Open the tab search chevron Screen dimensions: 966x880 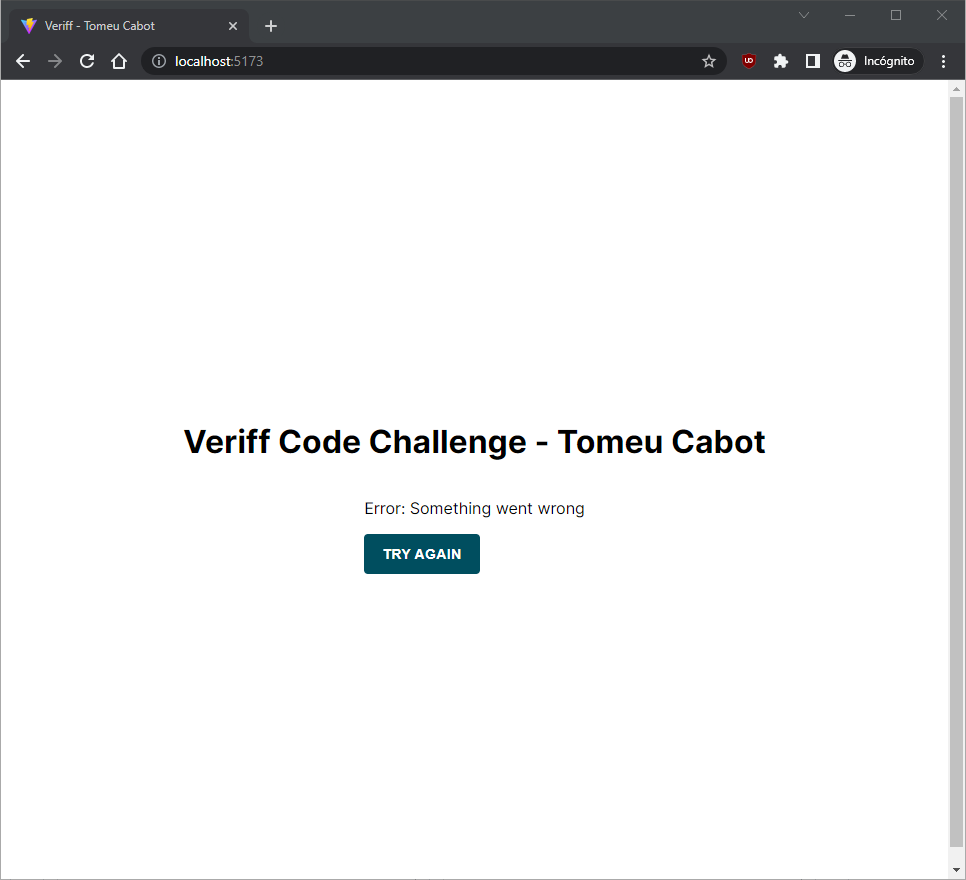pos(803,15)
